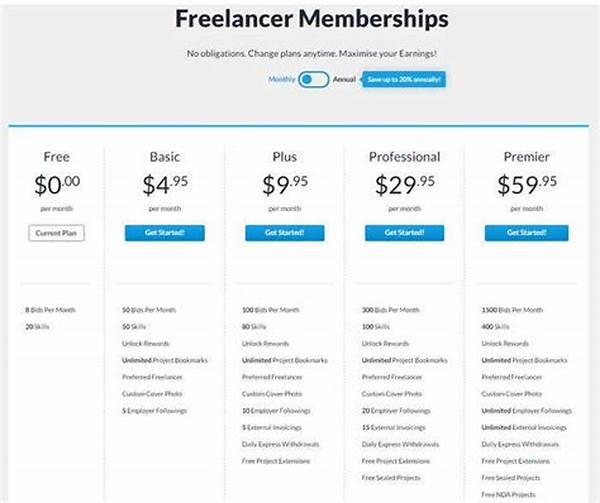Select the Free plan heading

(x=57, y=157)
